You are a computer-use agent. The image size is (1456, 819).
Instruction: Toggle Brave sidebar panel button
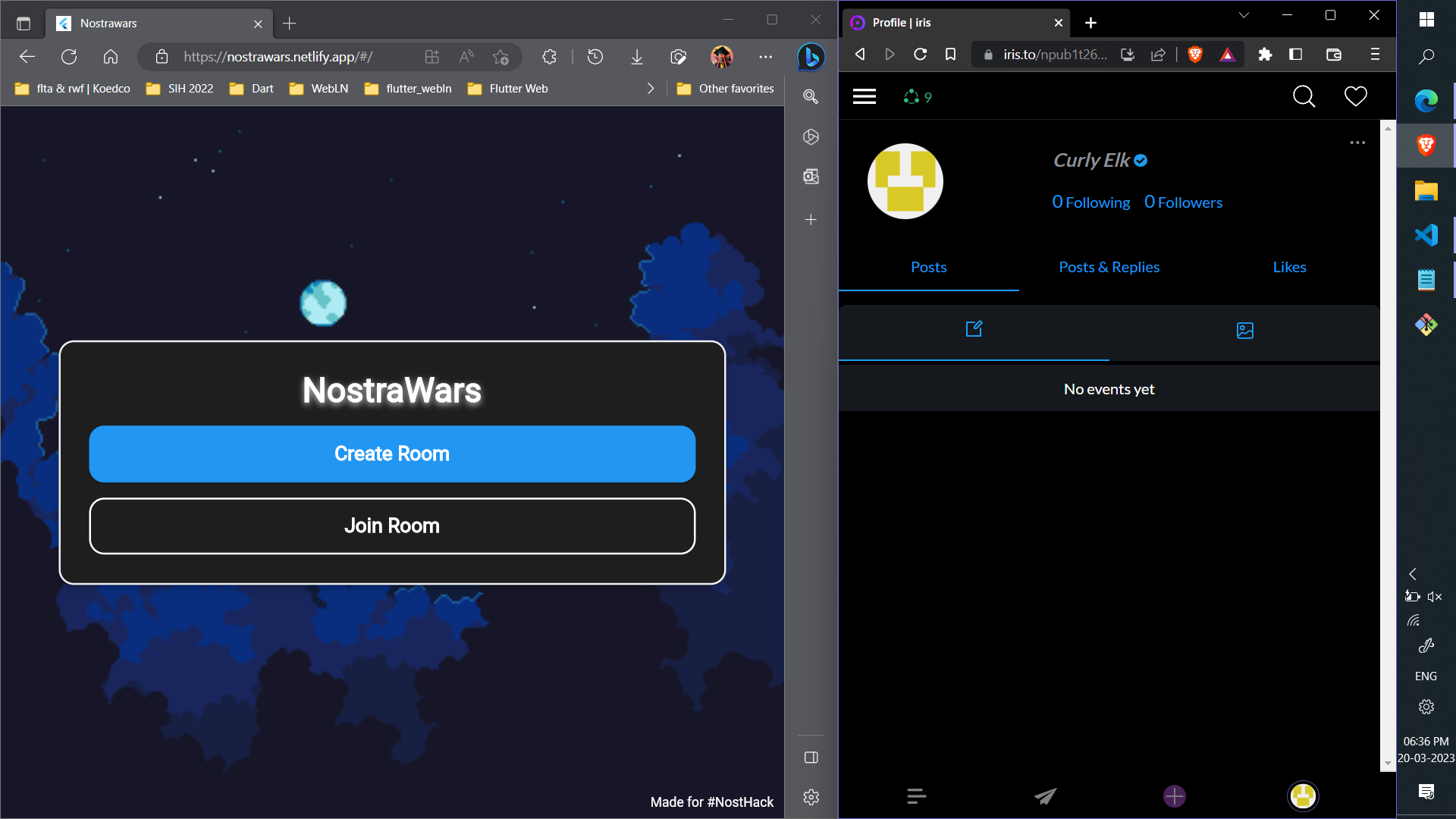coord(1295,55)
